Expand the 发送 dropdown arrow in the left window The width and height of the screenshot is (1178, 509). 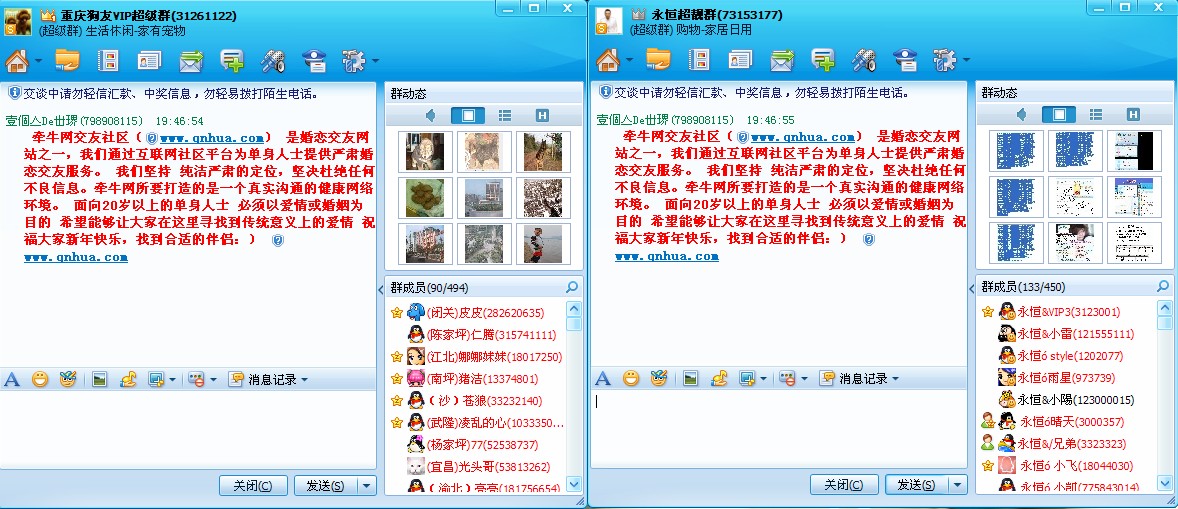[367, 485]
